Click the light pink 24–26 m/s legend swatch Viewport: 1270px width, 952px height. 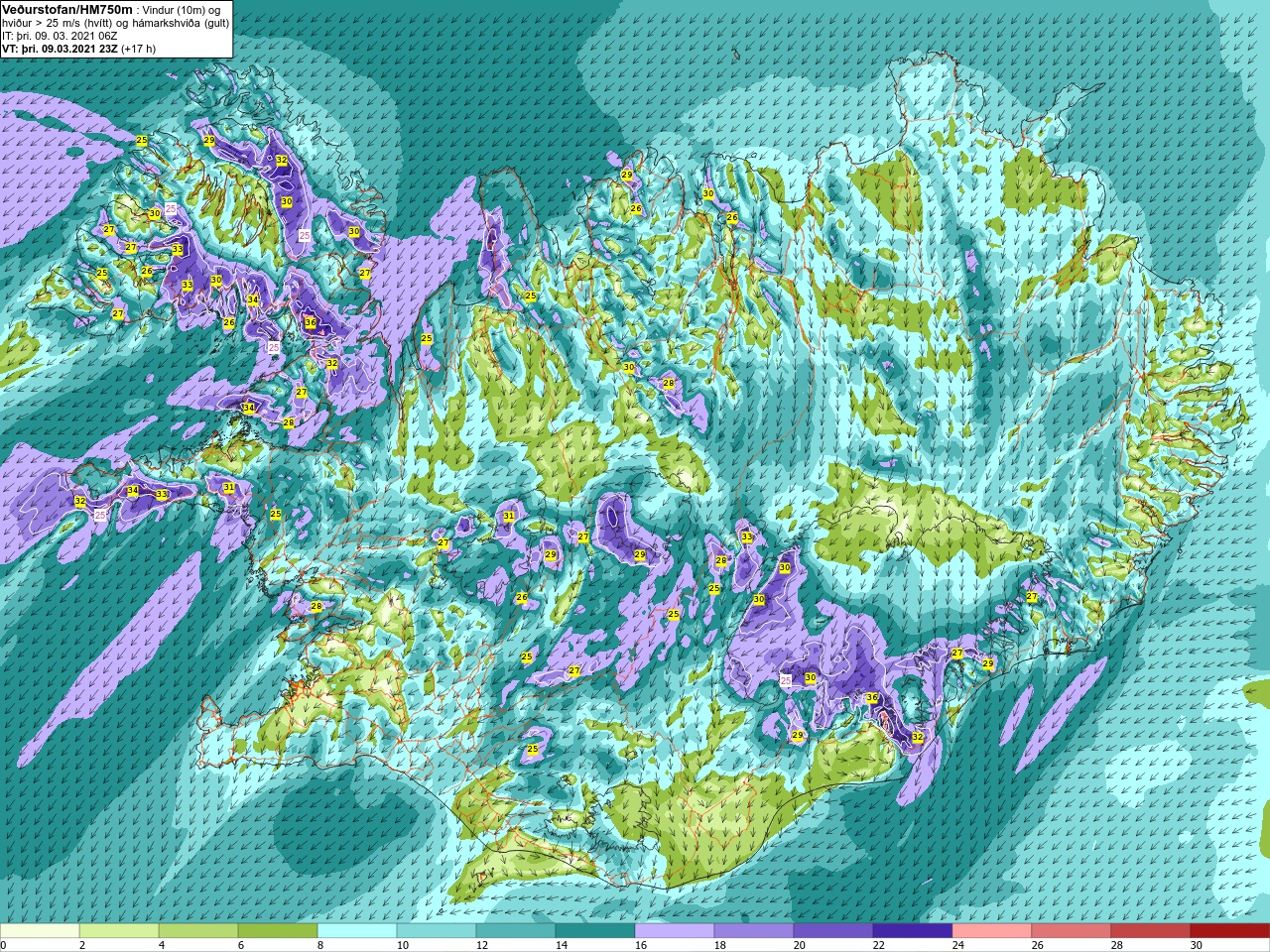[992, 932]
